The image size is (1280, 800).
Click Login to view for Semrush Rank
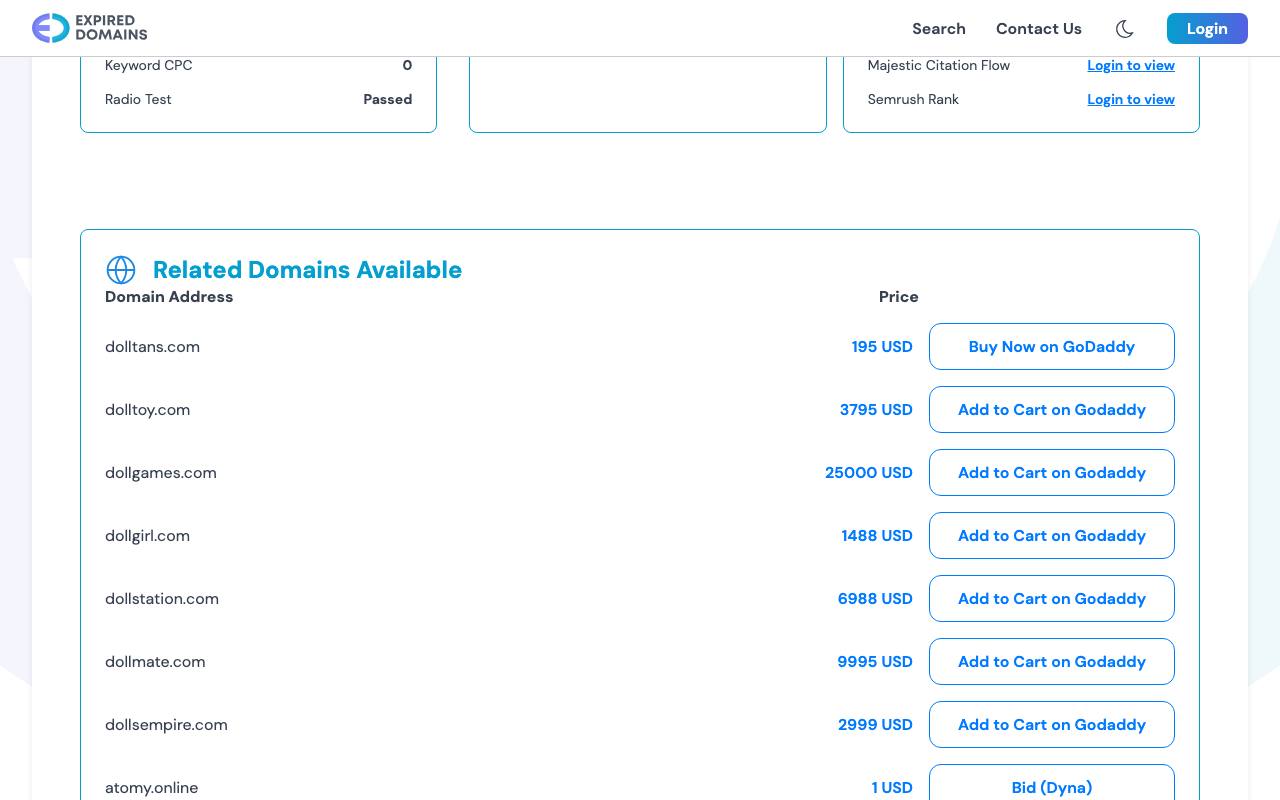point(1131,99)
